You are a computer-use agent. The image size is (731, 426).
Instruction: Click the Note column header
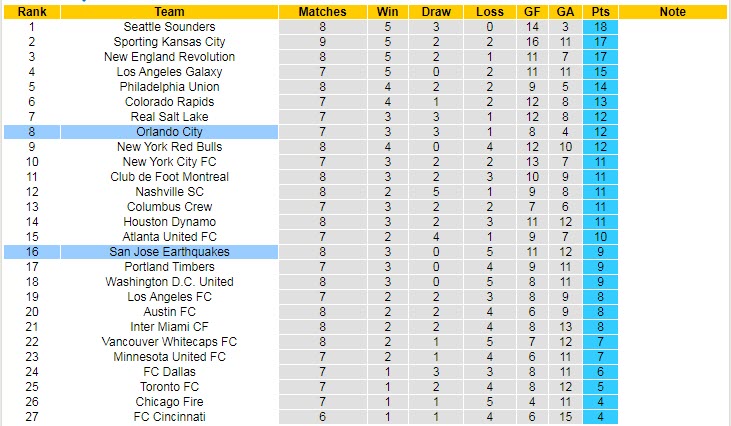tap(672, 12)
